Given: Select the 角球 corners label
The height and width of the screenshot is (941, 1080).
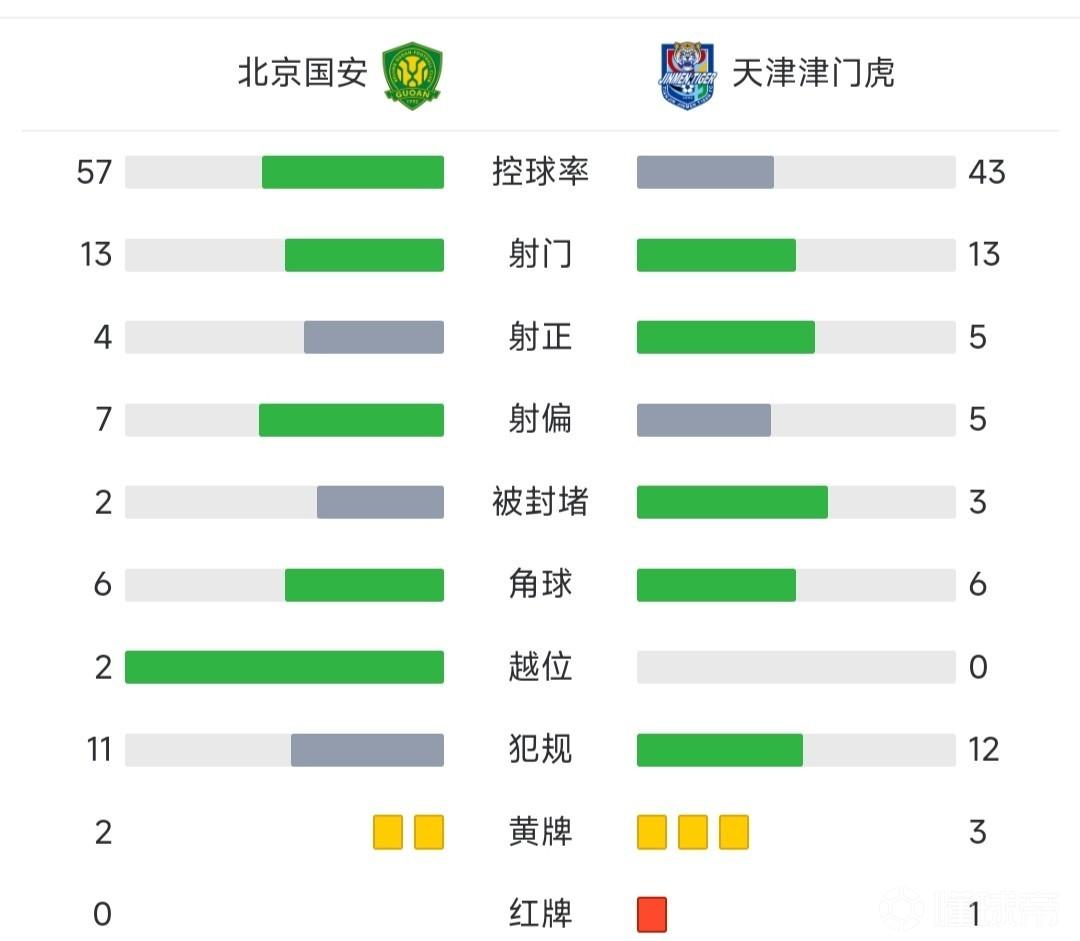Looking at the screenshot, I should coord(540,584).
